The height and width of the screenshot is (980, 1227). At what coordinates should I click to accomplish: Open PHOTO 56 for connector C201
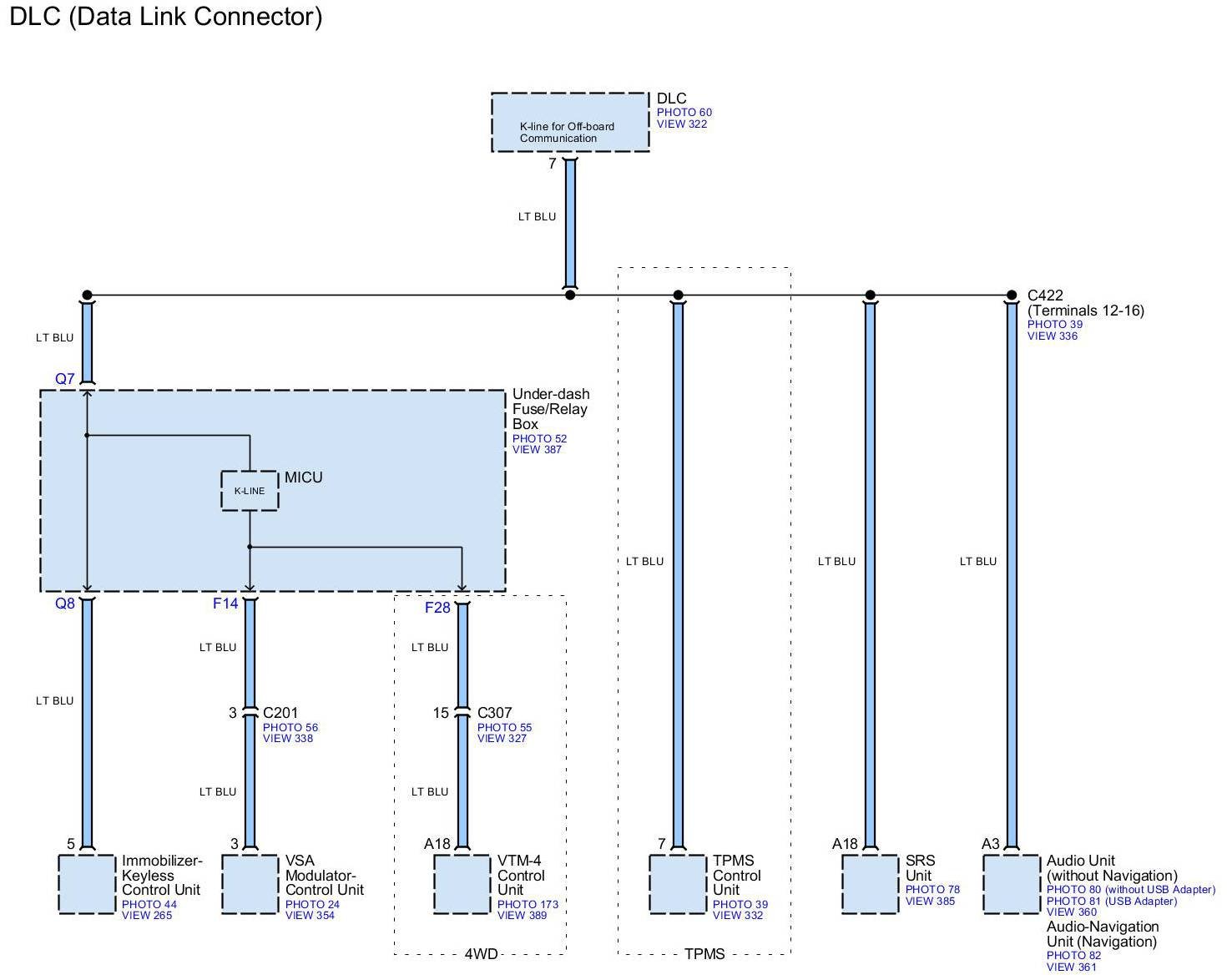coord(290,727)
